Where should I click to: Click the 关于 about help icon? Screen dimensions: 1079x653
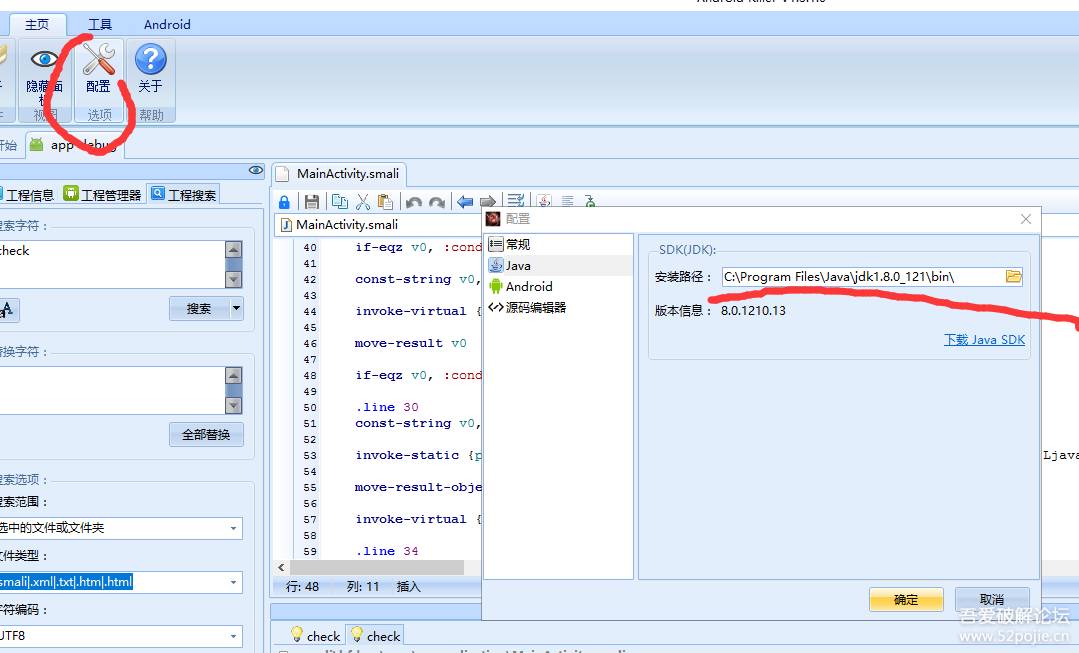[x=150, y=68]
